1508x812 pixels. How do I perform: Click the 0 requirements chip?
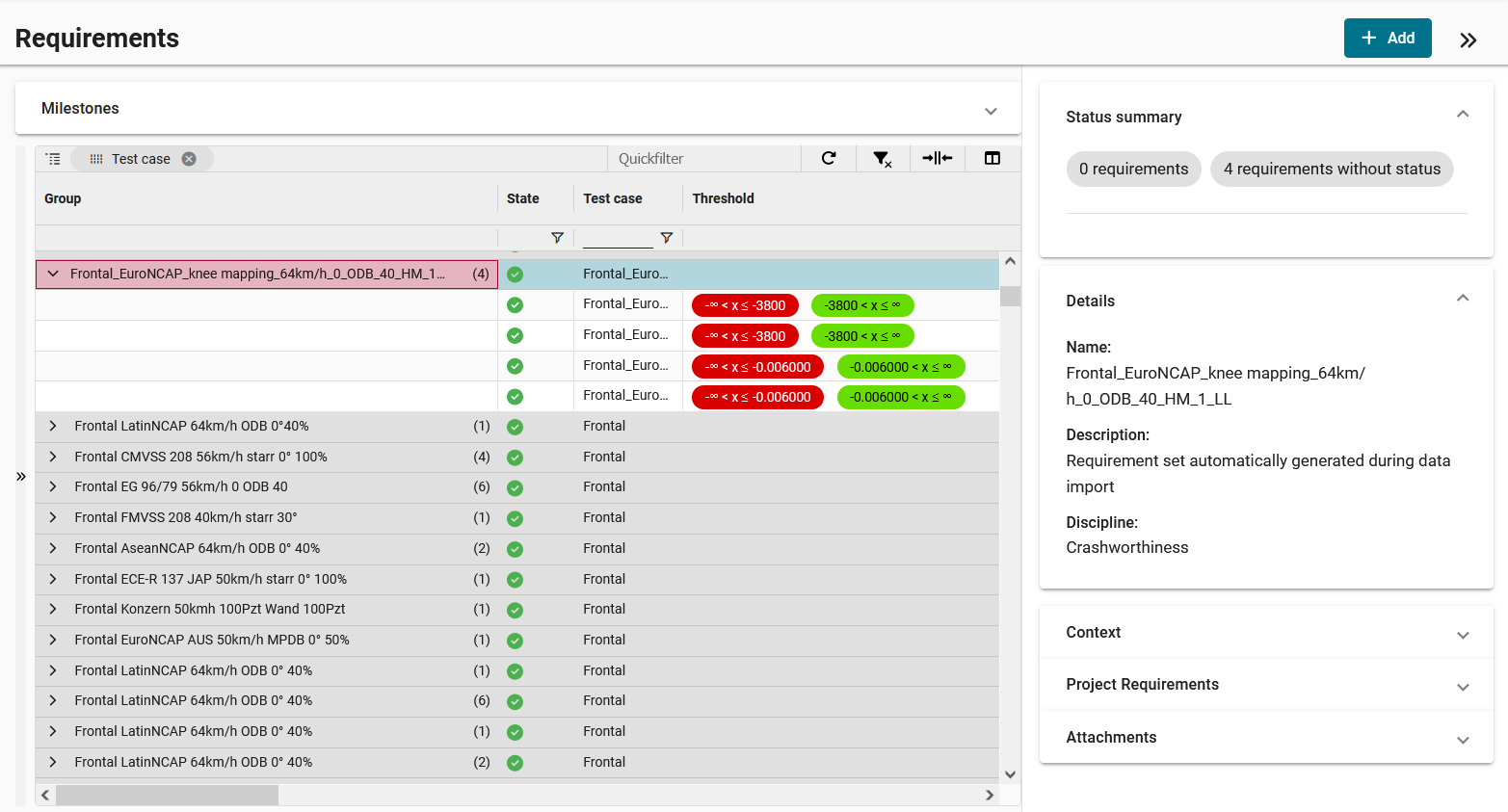click(1133, 169)
